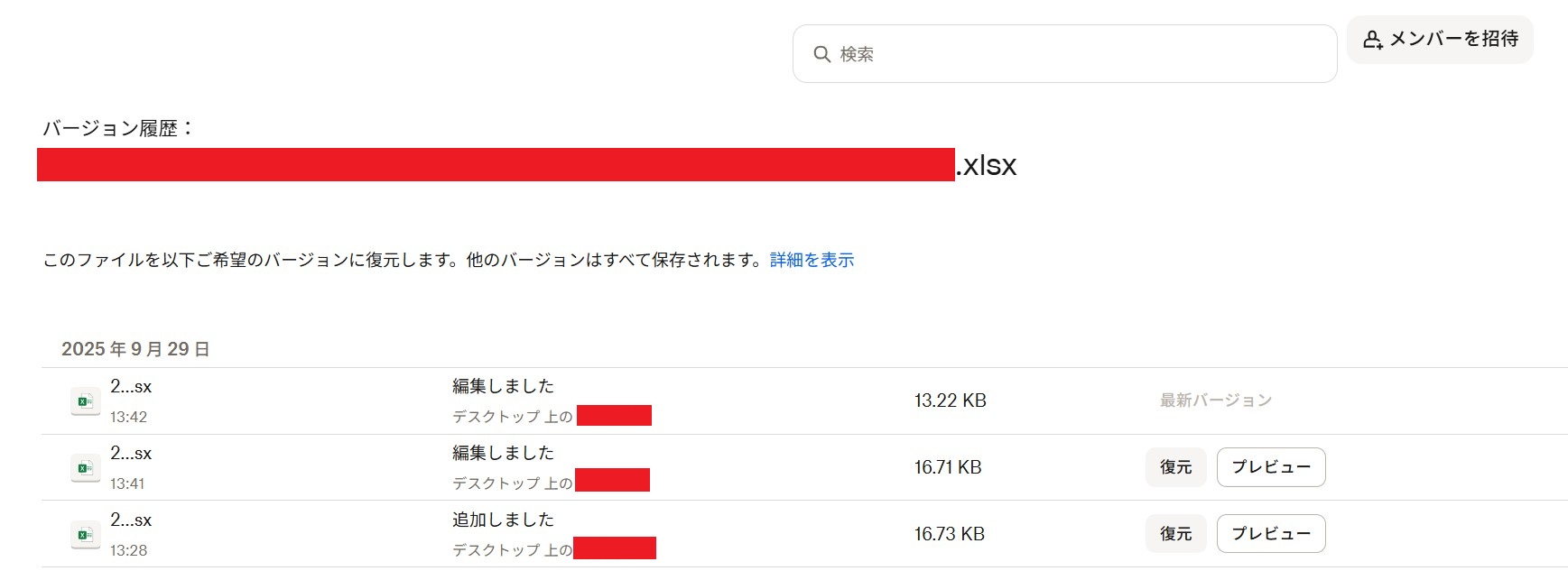This screenshot has height=580, width=1568.
Task: Click the 追加しました entry at 13:28
Action: coord(503,520)
